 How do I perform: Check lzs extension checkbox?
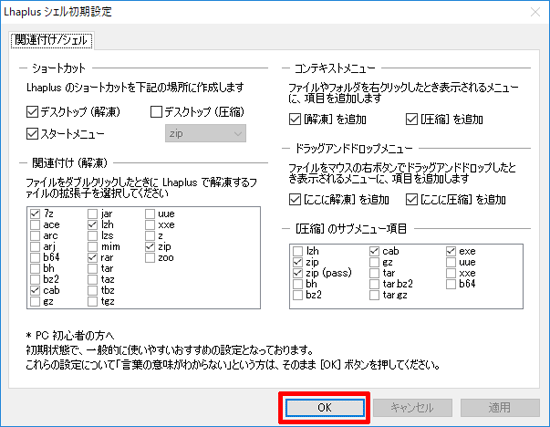coord(93,235)
